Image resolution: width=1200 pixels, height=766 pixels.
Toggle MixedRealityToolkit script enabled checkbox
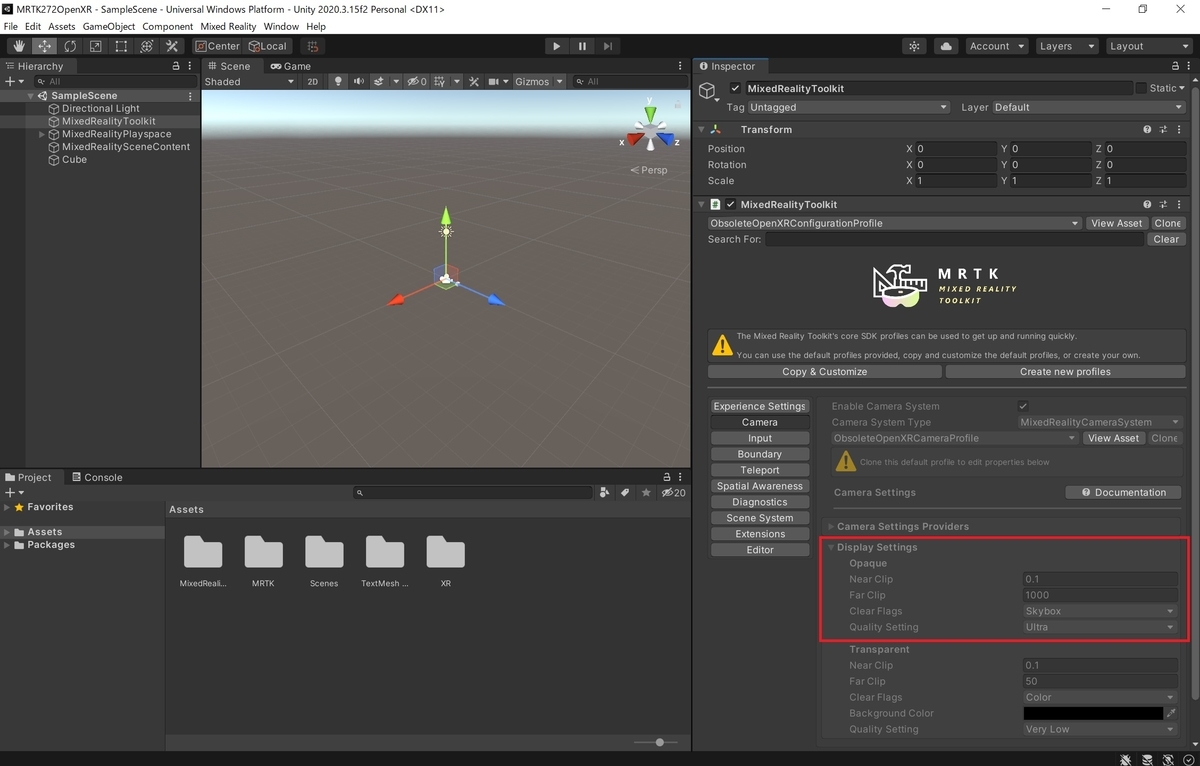(x=730, y=204)
